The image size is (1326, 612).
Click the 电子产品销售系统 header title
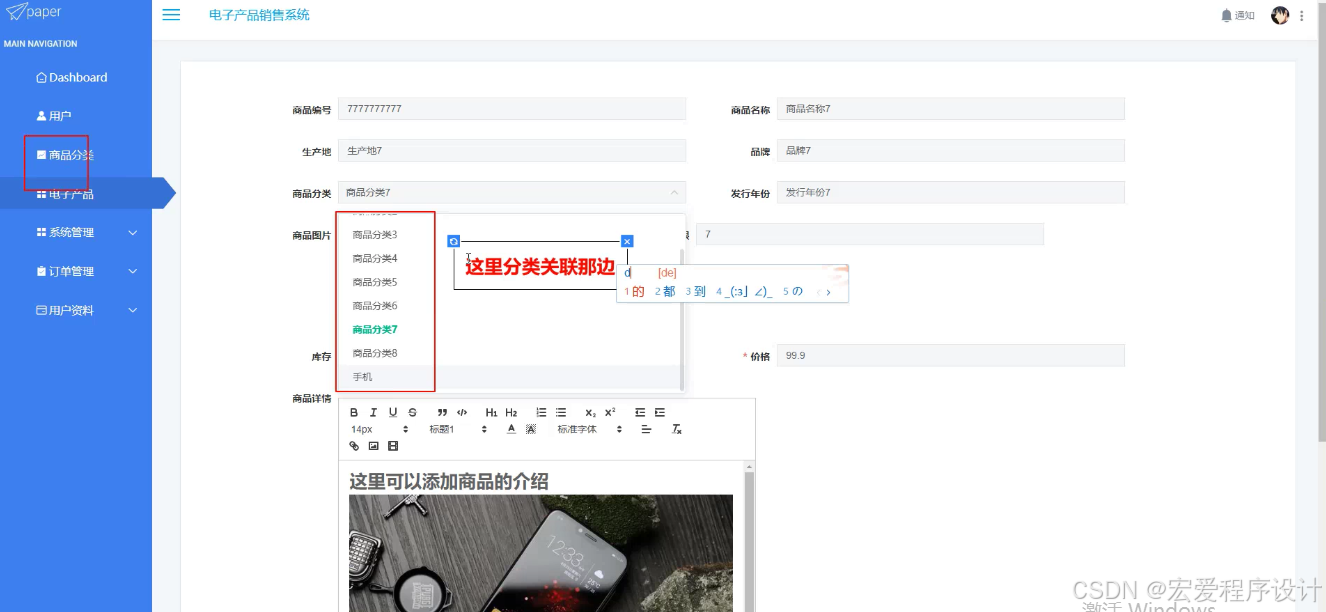(x=259, y=15)
